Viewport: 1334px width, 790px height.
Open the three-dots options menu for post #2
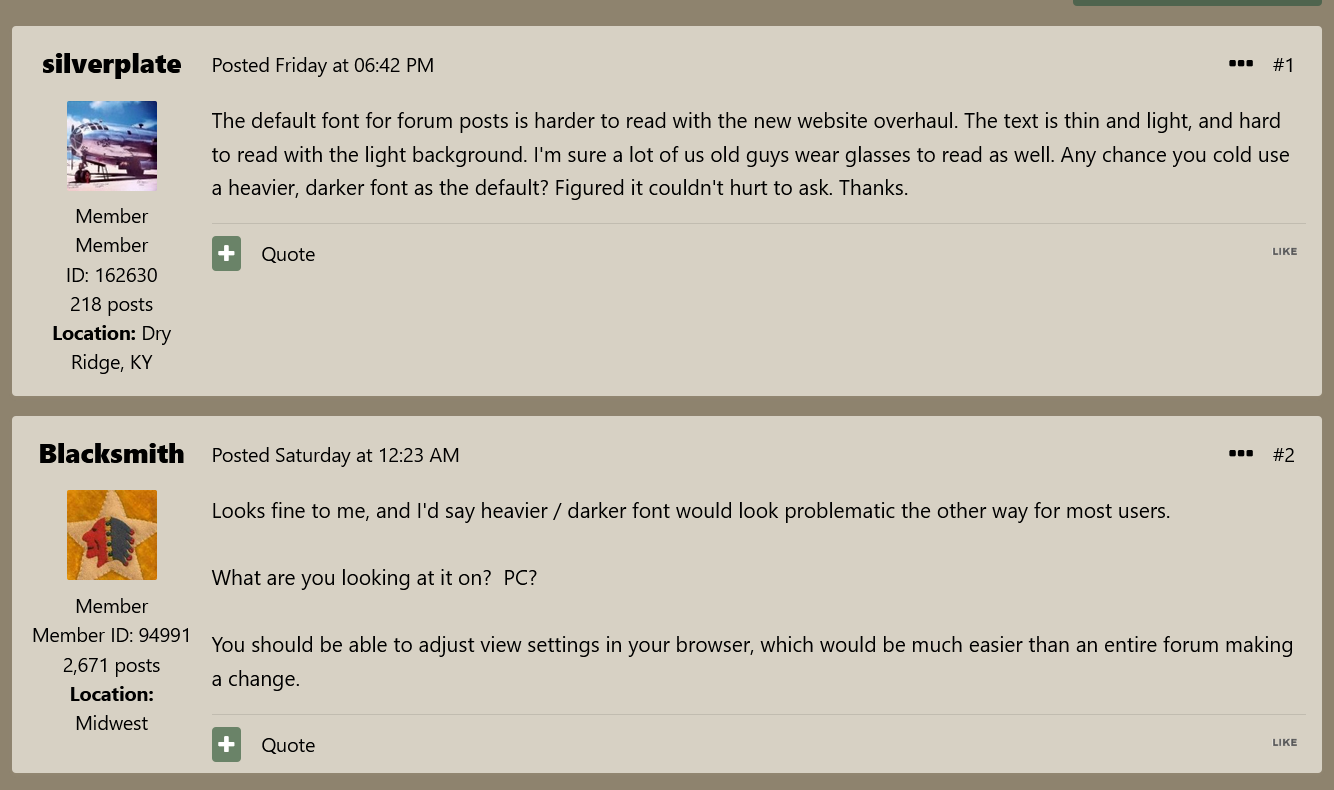click(1241, 454)
